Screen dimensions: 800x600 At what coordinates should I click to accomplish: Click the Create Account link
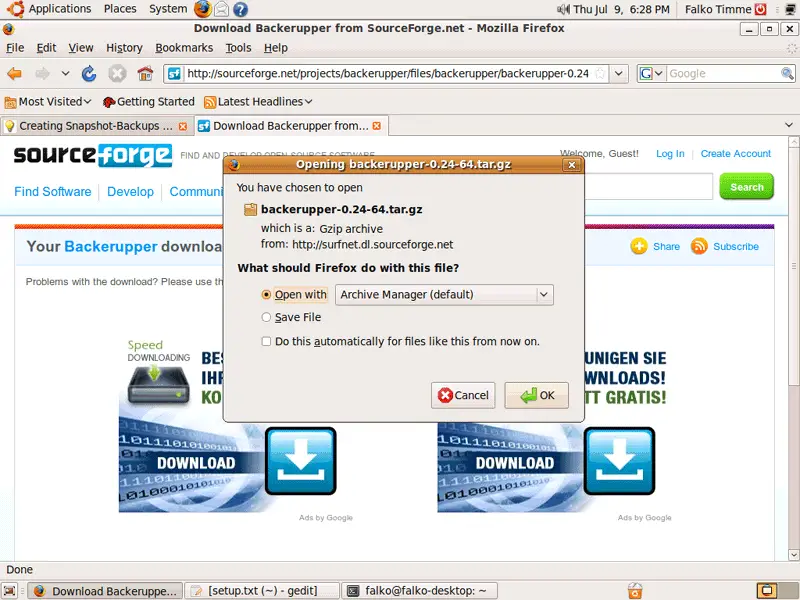pos(735,154)
